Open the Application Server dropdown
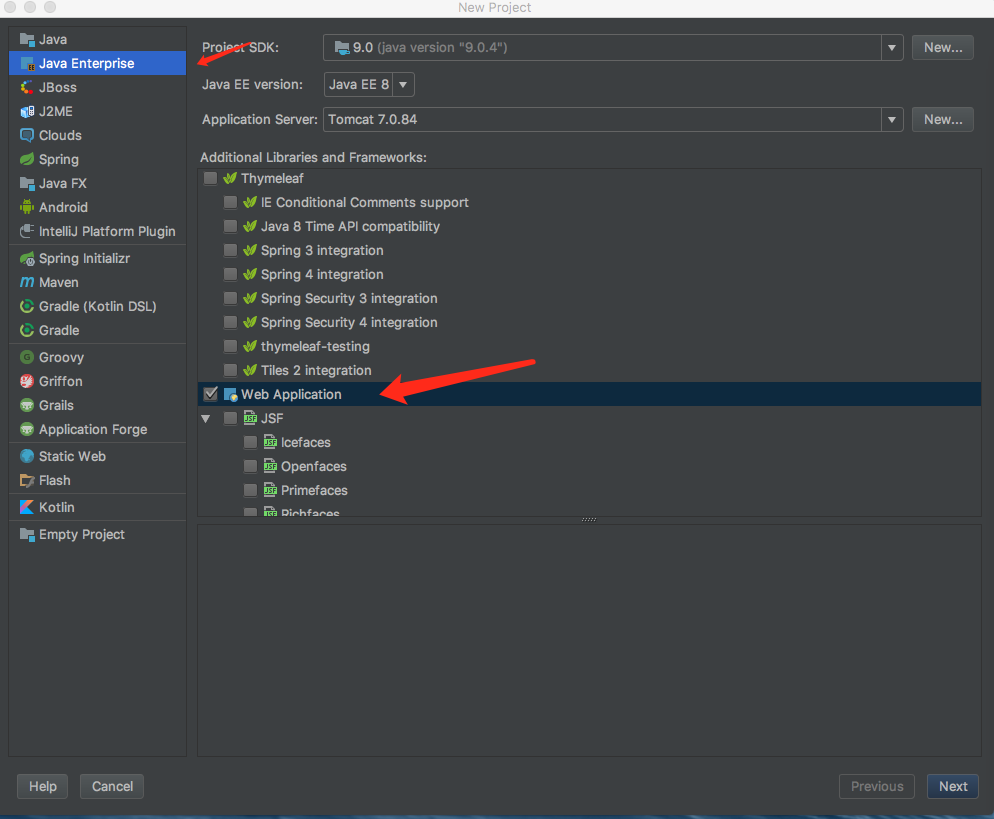Image resolution: width=994 pixels, height=819 pixels. click(891, 120)
